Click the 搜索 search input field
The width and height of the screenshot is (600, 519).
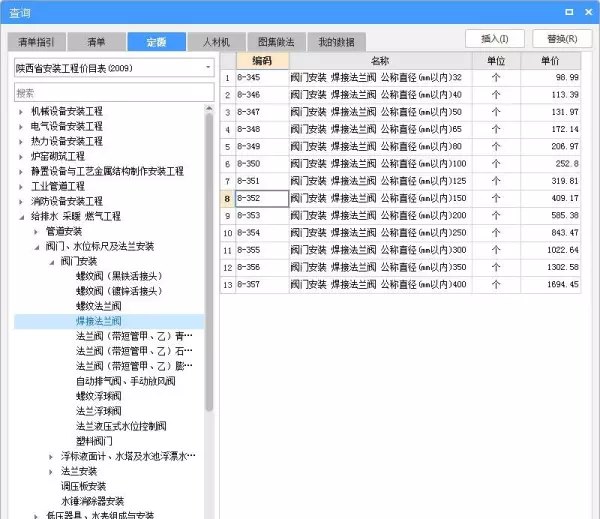(x=114, y=93)
